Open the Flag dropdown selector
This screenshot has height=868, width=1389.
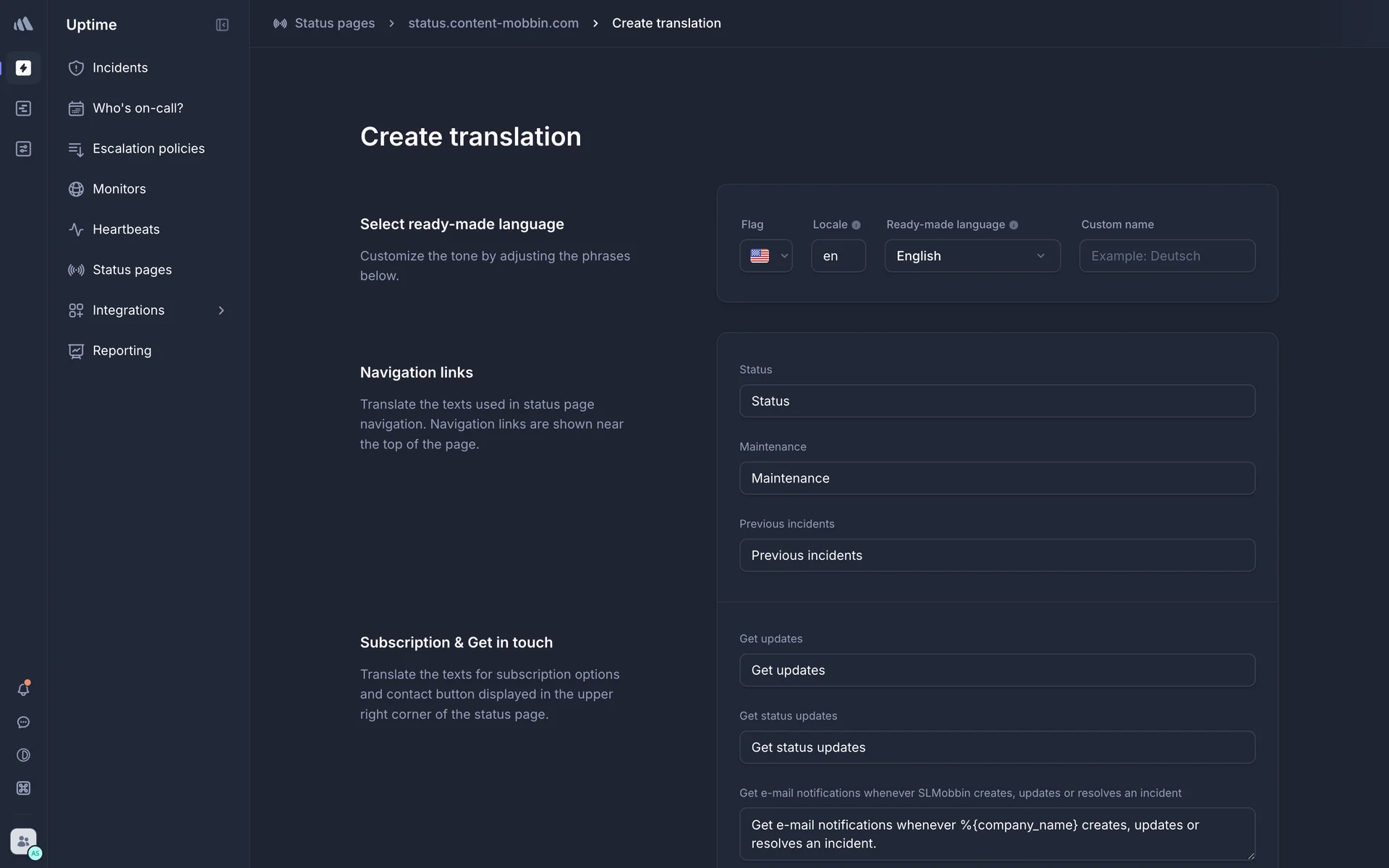click(766, 256)
